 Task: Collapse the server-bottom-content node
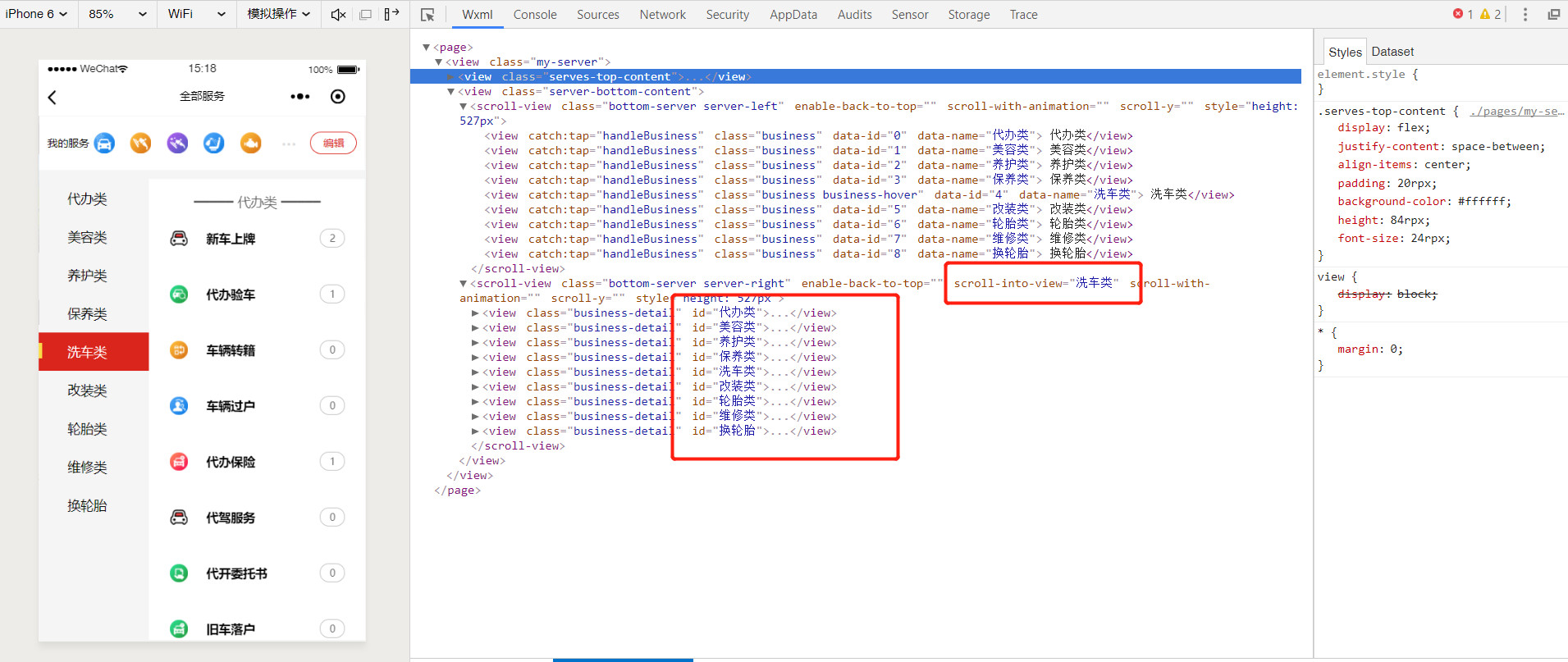(450, 92)
